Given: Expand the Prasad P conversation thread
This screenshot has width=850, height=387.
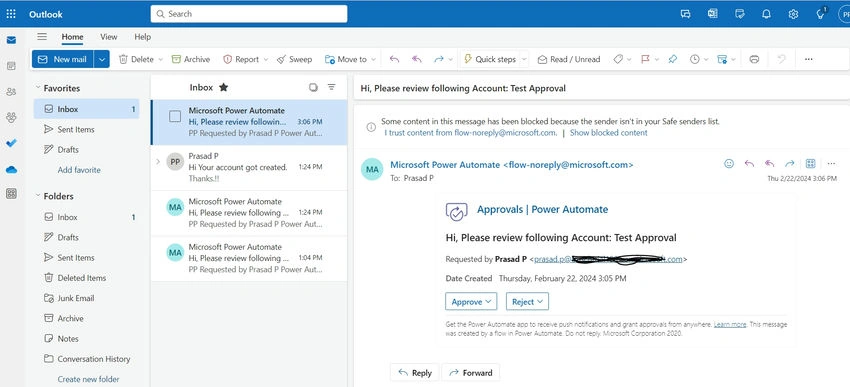Looking at the screenshot, I should pyautogui.click(x=158, y=162).
